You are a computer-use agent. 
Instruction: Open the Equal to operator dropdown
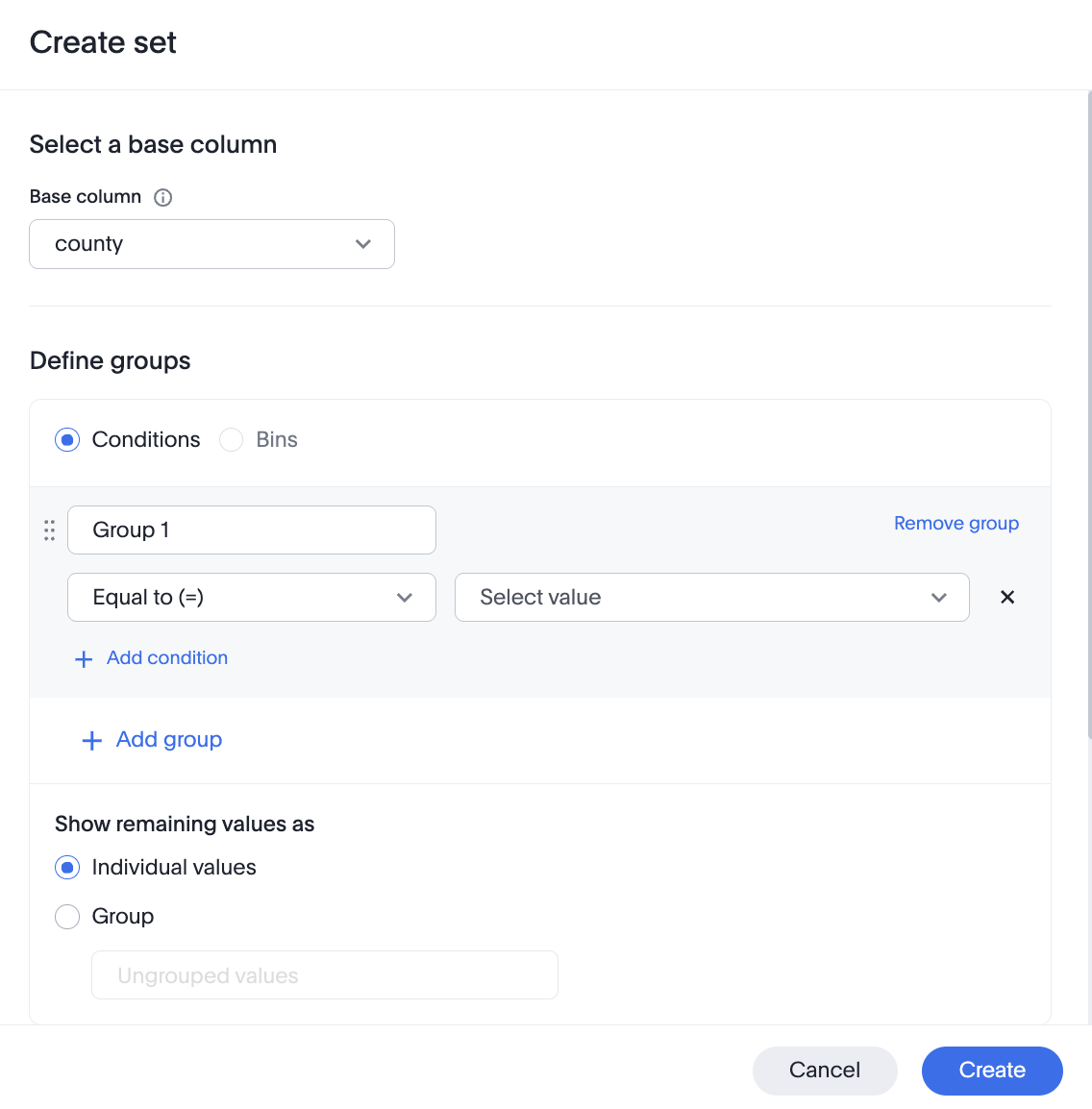251,597
